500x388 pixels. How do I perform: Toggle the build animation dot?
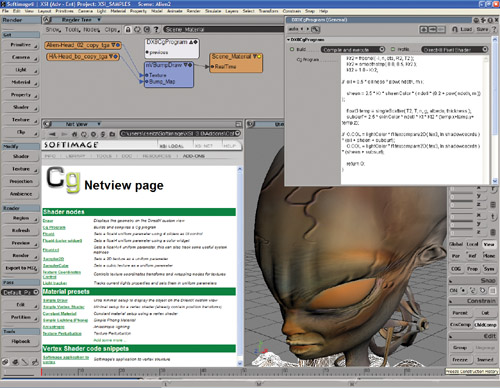click(x=292, y=49)
